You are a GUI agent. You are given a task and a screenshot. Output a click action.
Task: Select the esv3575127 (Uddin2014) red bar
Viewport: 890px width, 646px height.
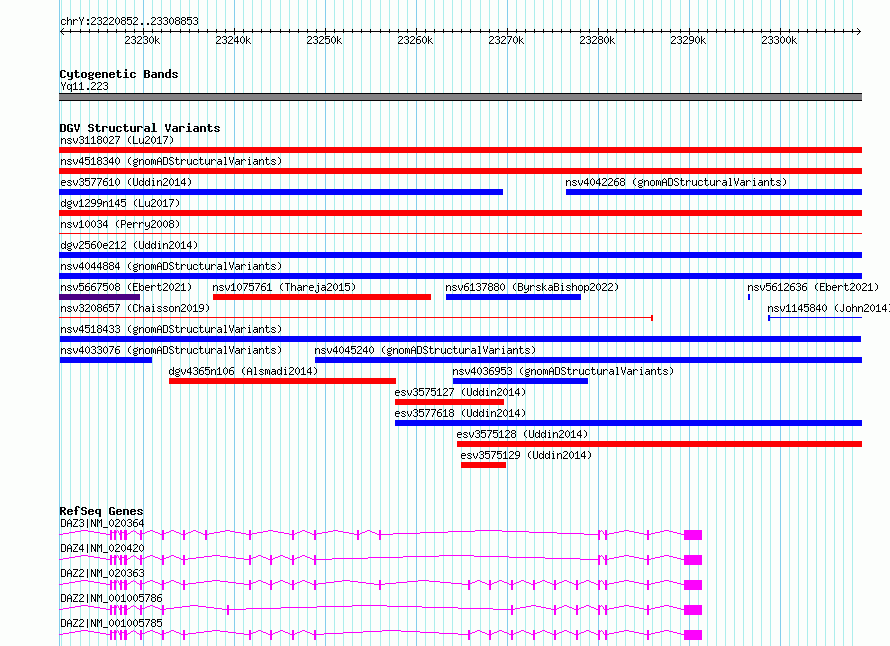click(x=449, y=402)
